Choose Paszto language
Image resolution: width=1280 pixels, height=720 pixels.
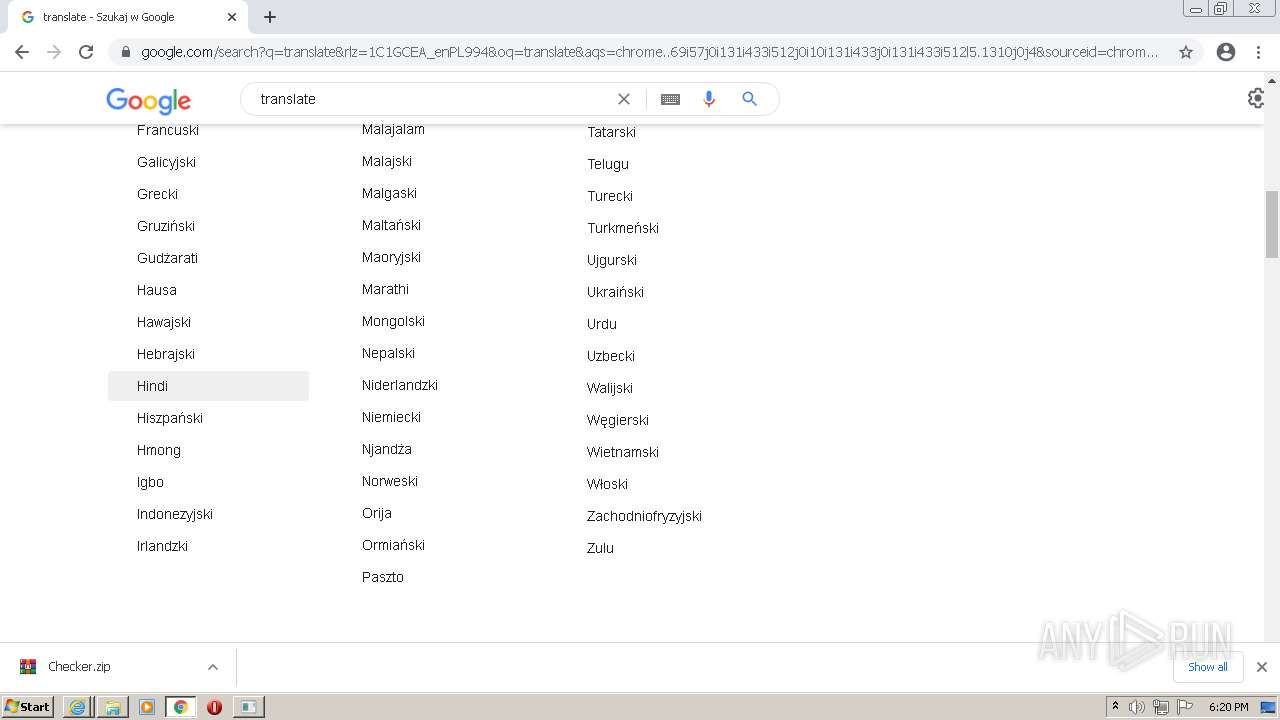383,577
